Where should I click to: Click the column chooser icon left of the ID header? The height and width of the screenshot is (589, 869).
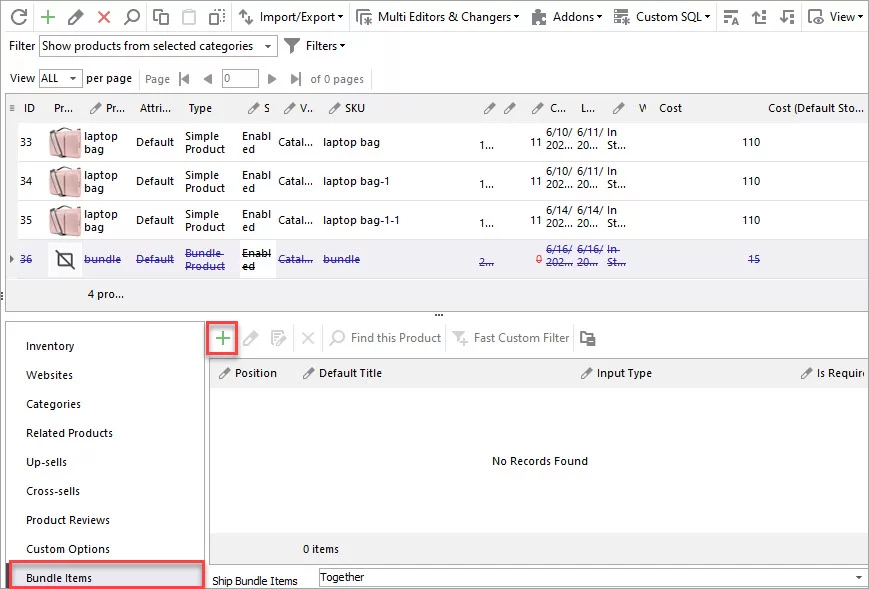click(x=12, y=108)
